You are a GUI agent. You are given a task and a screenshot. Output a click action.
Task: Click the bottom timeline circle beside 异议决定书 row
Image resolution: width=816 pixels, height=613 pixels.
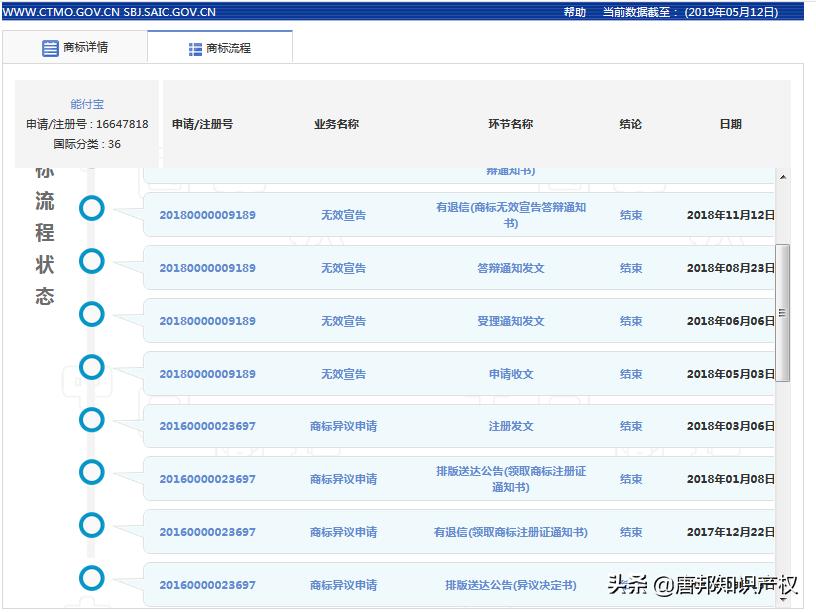[91, 577]
